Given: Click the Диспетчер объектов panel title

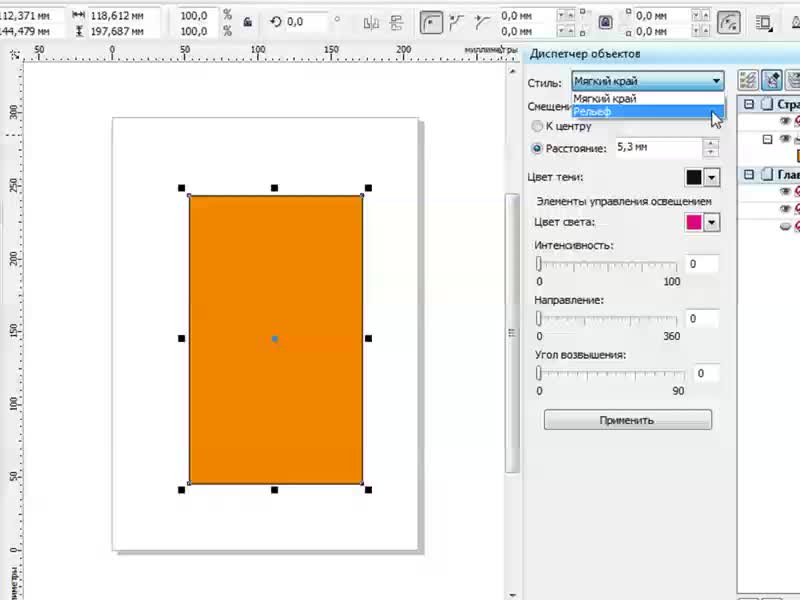Looking at the screenshot, I should coord(585,54).
